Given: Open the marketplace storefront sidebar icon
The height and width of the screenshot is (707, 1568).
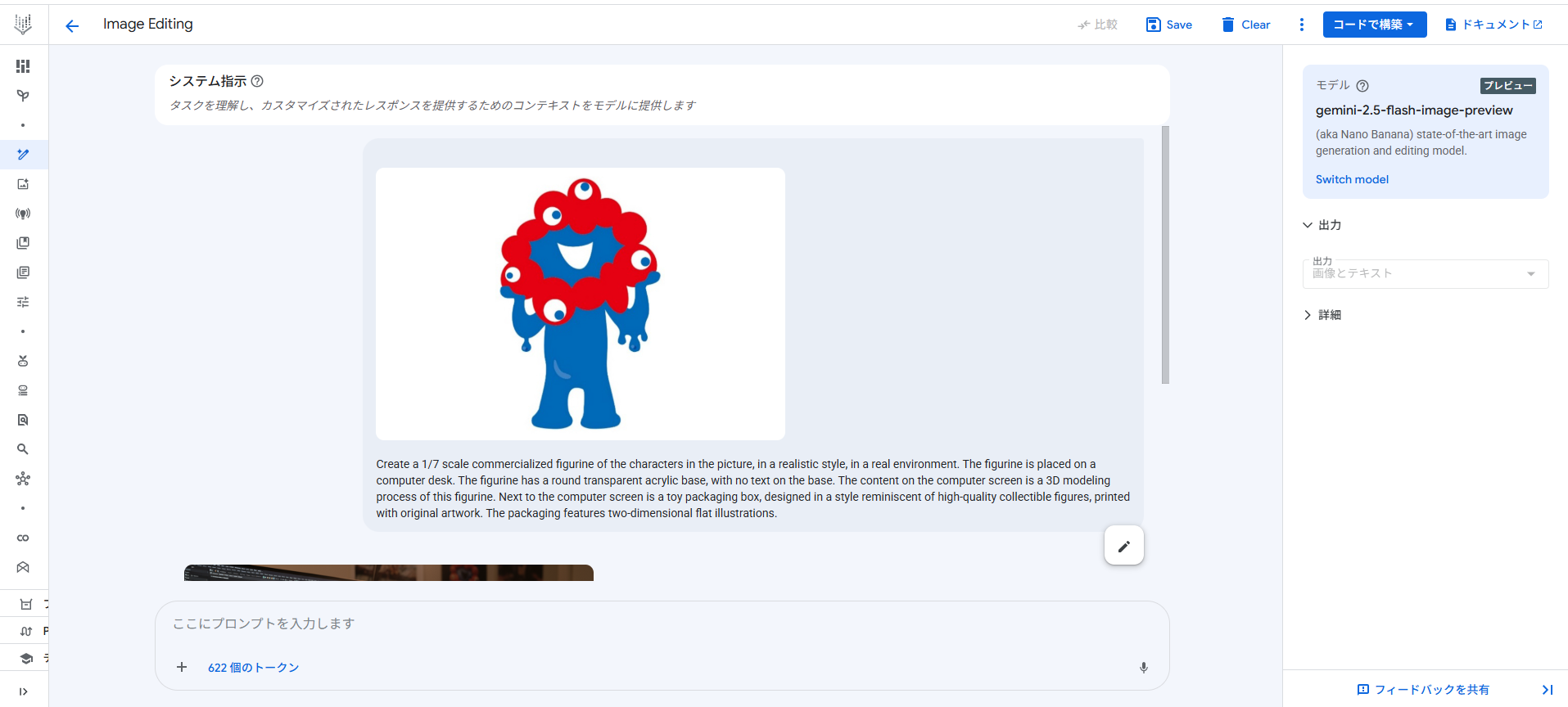Looking at the screenshot, I should tap(26, 605).
